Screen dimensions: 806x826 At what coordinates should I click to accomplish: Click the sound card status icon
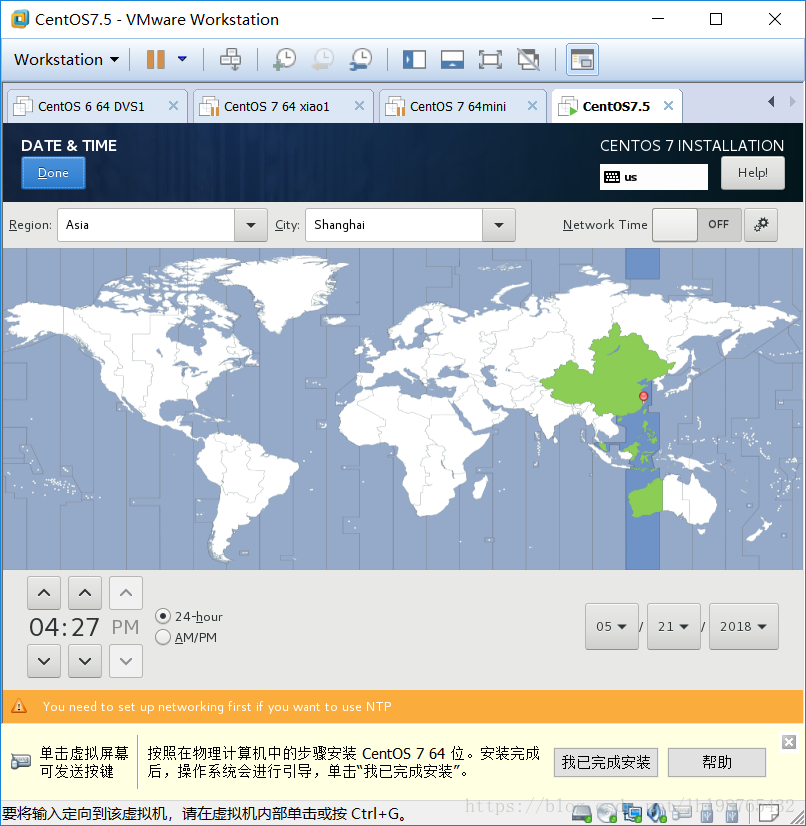coord(656,813)
